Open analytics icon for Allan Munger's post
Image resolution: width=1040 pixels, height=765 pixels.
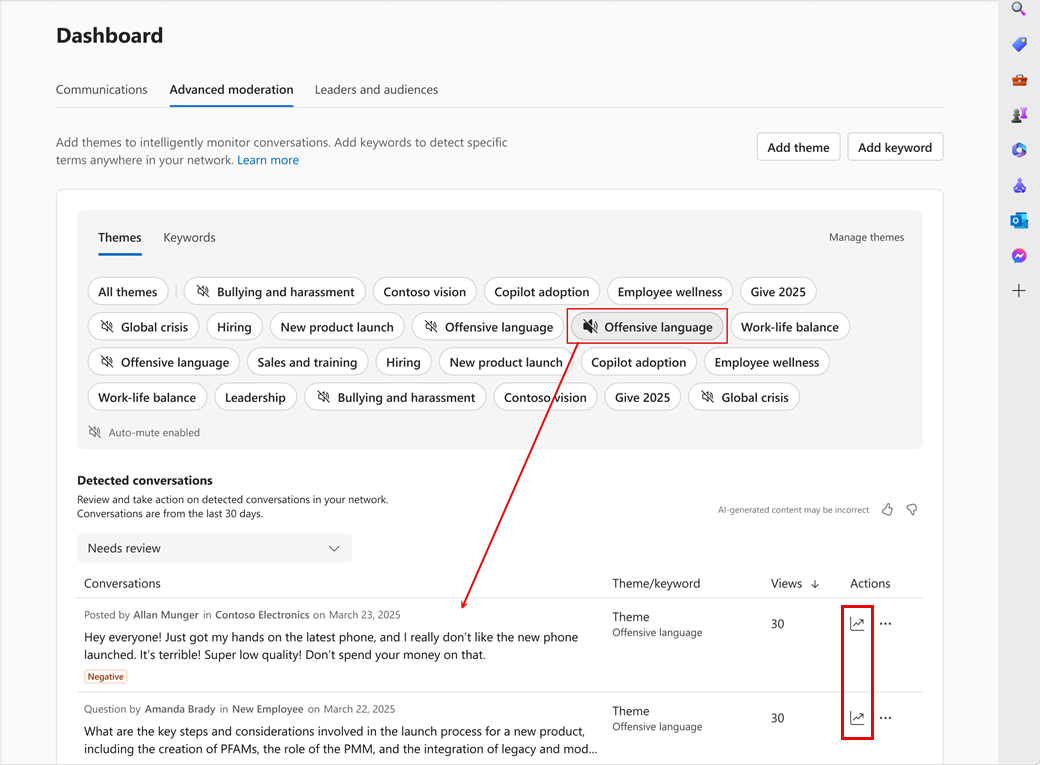(x=857, y=624)
